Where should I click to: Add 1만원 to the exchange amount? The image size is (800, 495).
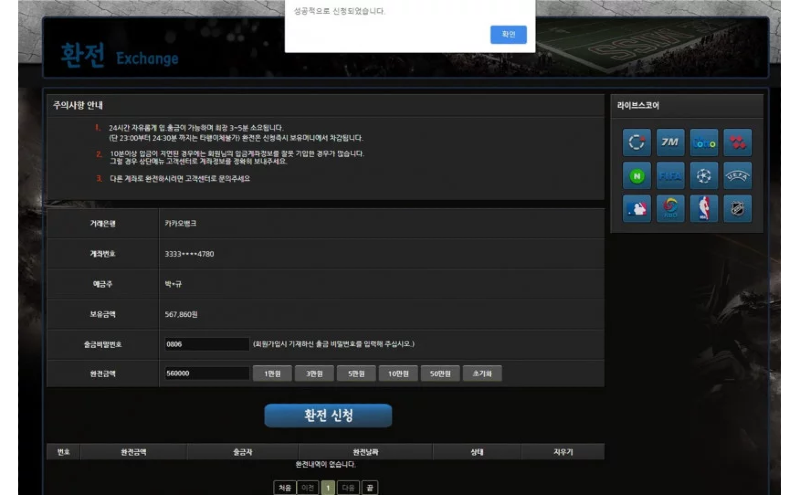(272, 373)
